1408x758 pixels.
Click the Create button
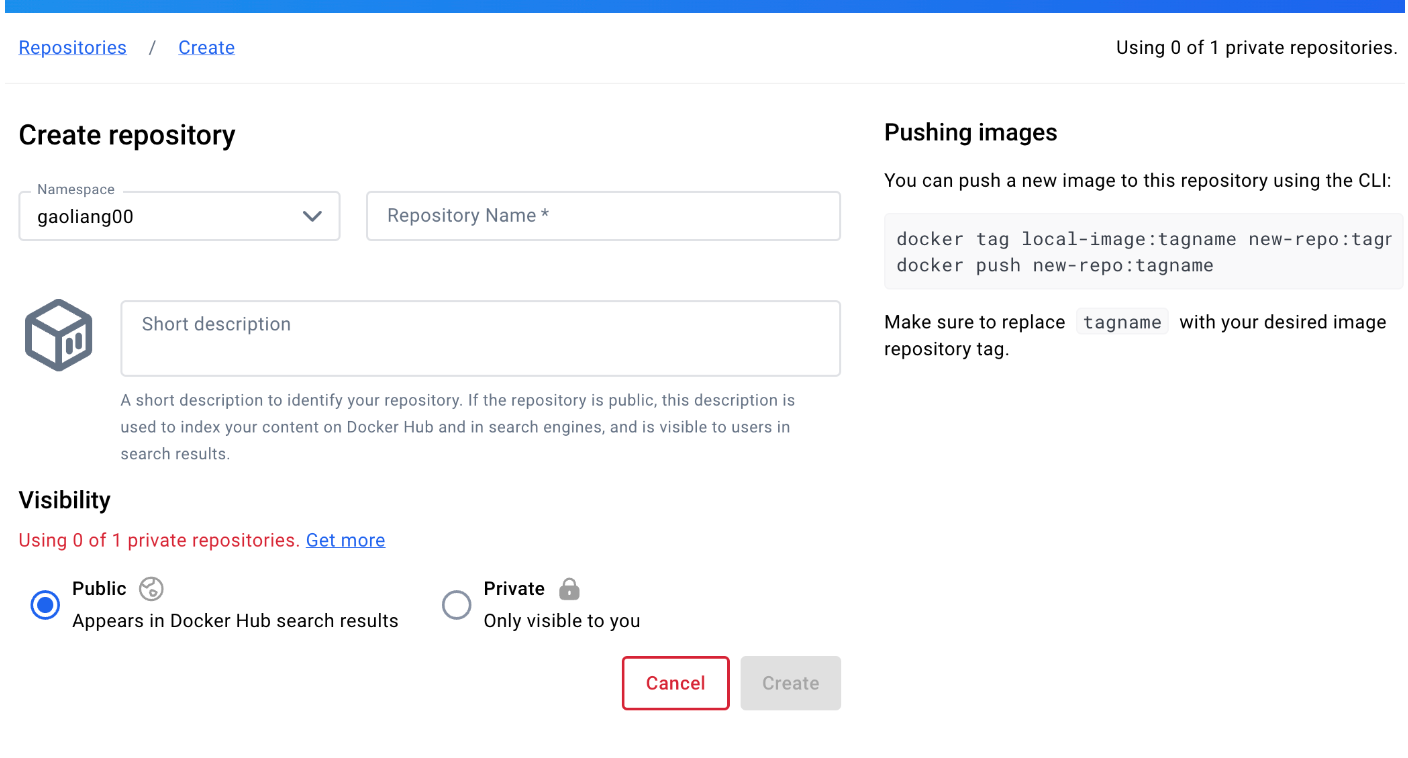tap(791, 683)
